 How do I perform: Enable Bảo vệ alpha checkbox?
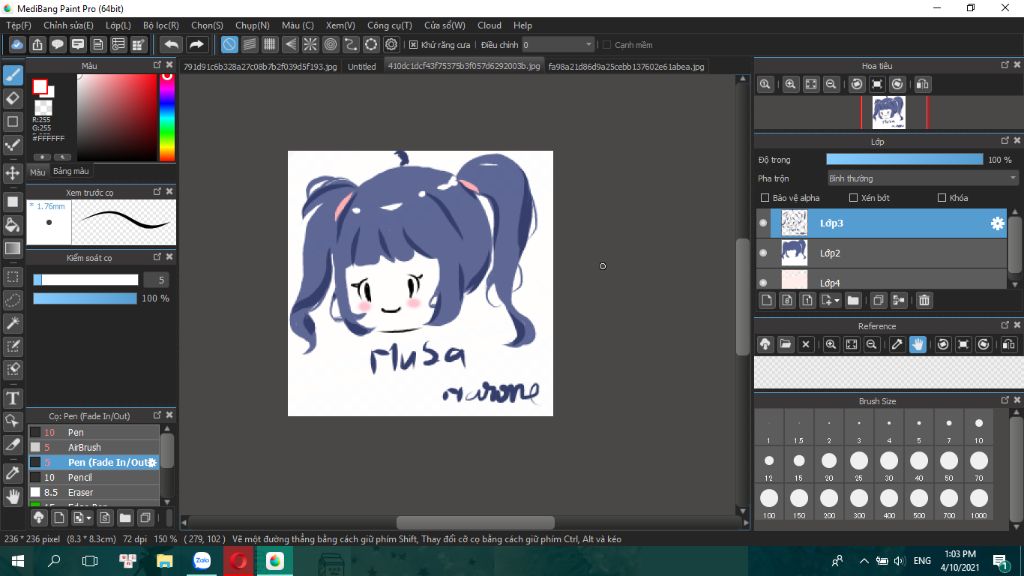pos(765,198)
